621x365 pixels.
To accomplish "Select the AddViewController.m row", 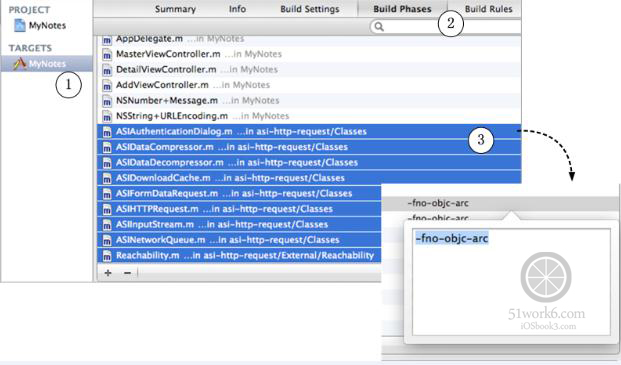I will coord(309,85).
